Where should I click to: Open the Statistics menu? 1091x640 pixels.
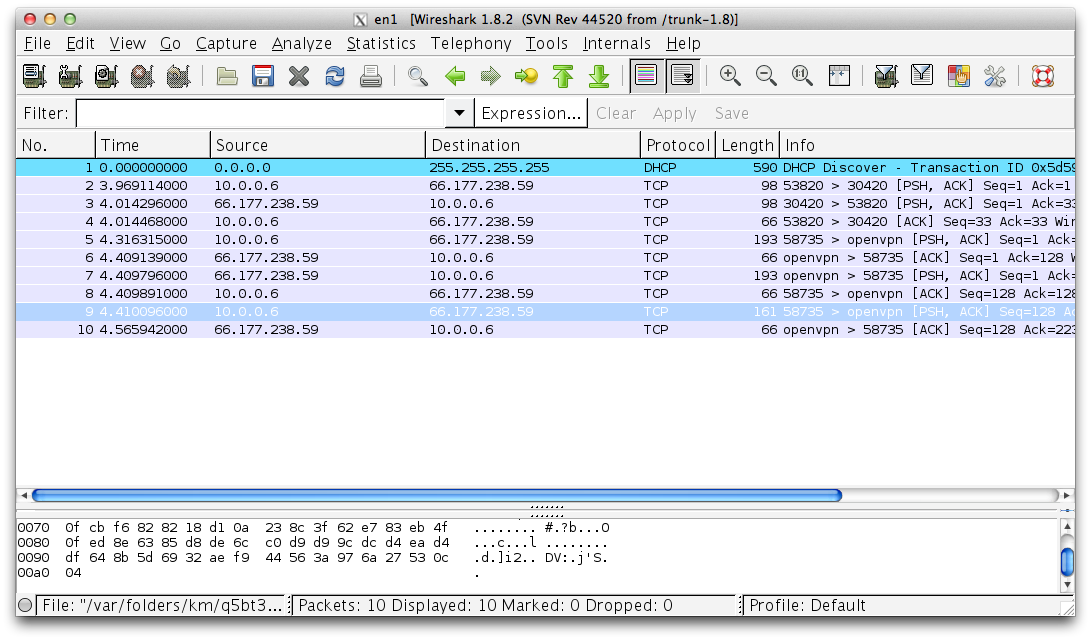click(x=381, y=44)
